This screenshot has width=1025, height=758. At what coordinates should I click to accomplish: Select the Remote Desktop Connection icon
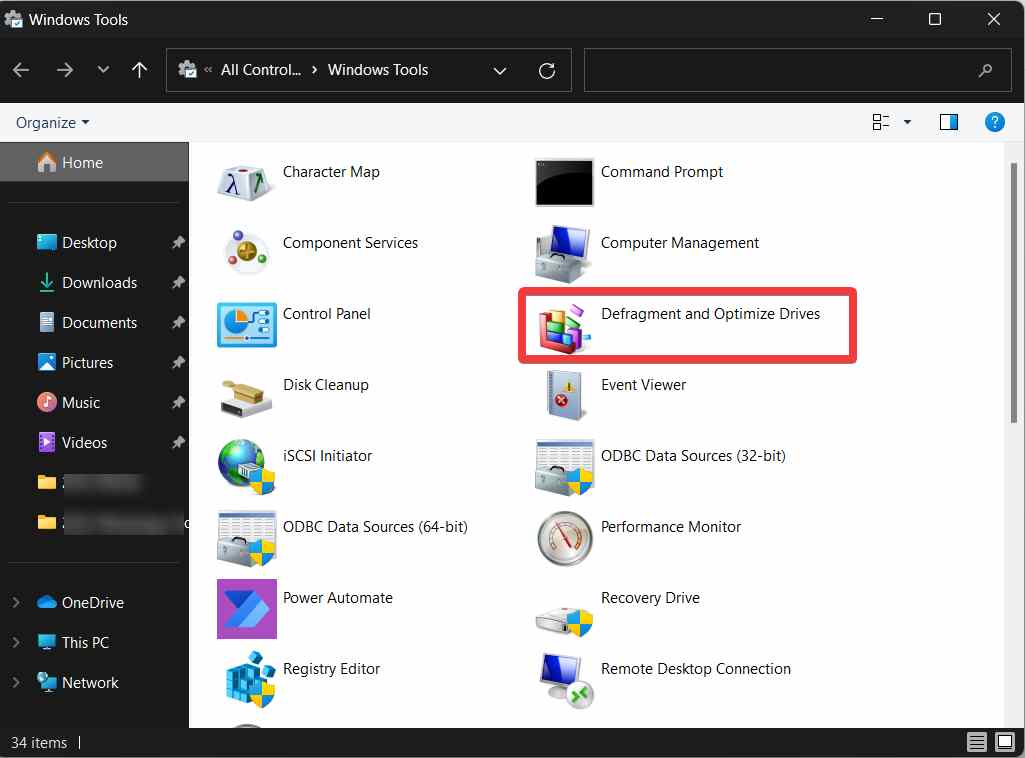[565, 680]
